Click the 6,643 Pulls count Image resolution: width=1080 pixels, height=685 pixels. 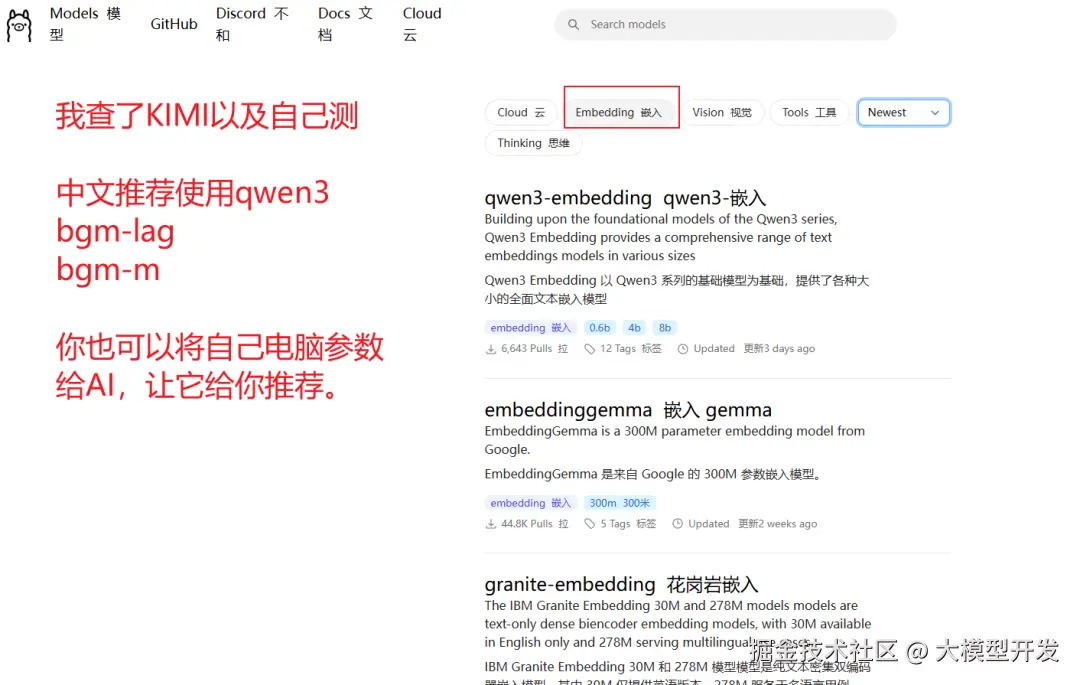(x=534, y=349)
